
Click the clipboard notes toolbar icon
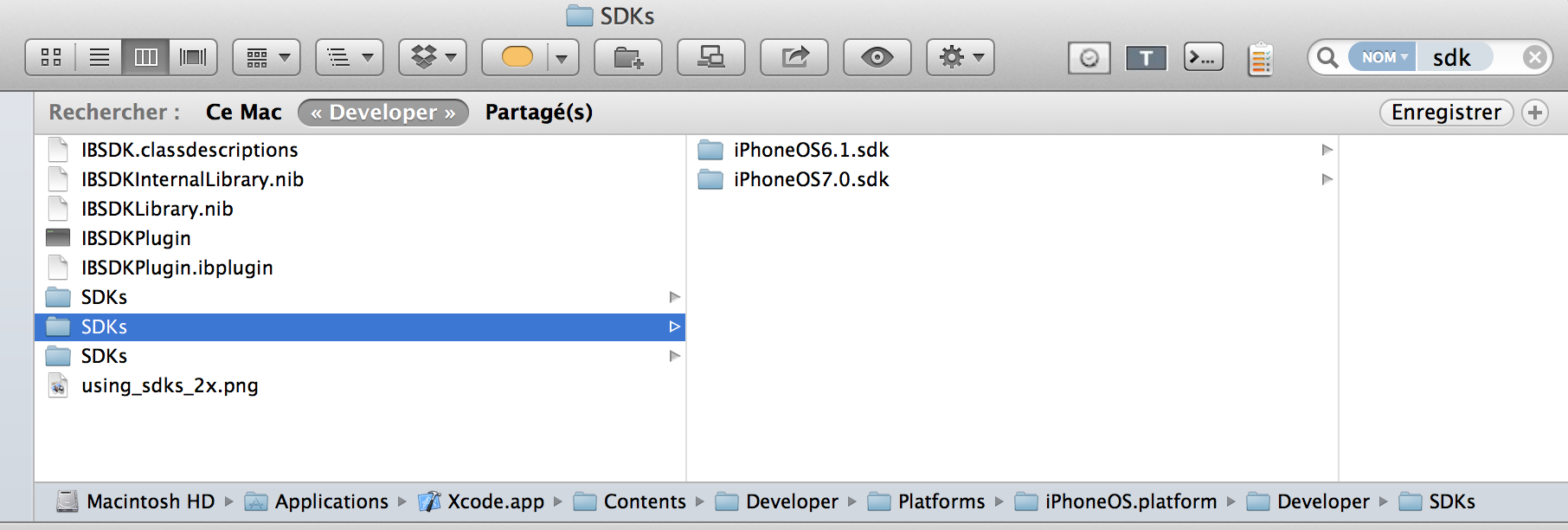coord(1261,59)
